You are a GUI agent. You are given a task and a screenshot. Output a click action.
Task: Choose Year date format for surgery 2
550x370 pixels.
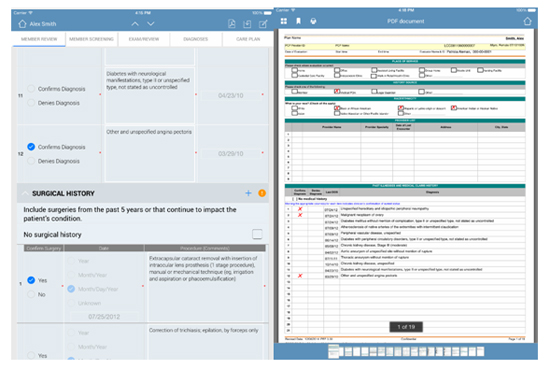pos(71,332)
